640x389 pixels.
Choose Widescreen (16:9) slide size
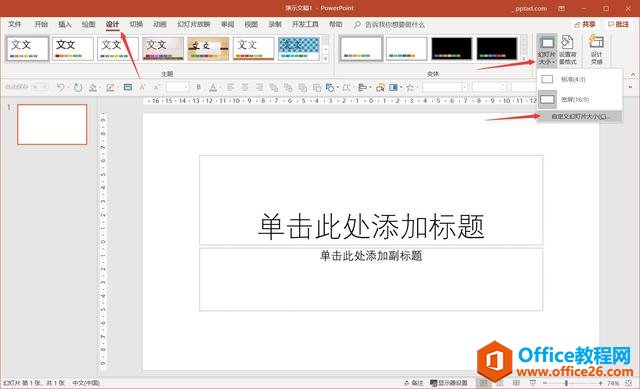tap(580, 99)
